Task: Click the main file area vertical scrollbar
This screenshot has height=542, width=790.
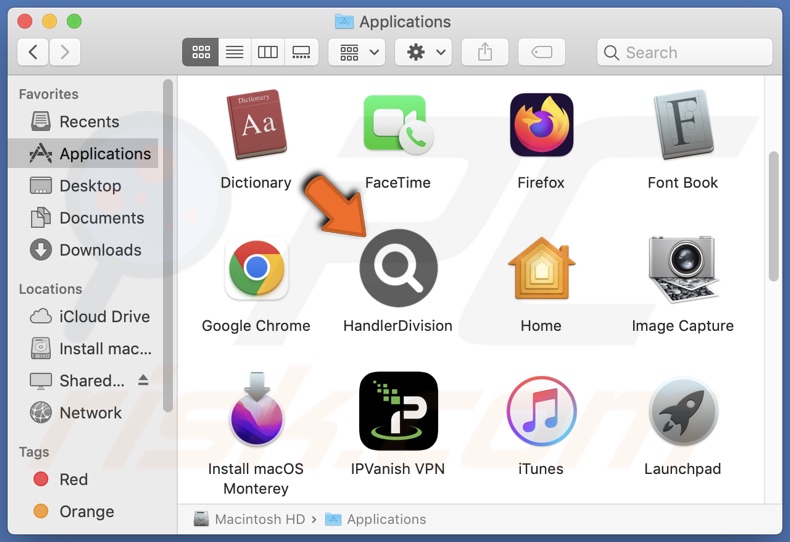Action: pos(773,217)
